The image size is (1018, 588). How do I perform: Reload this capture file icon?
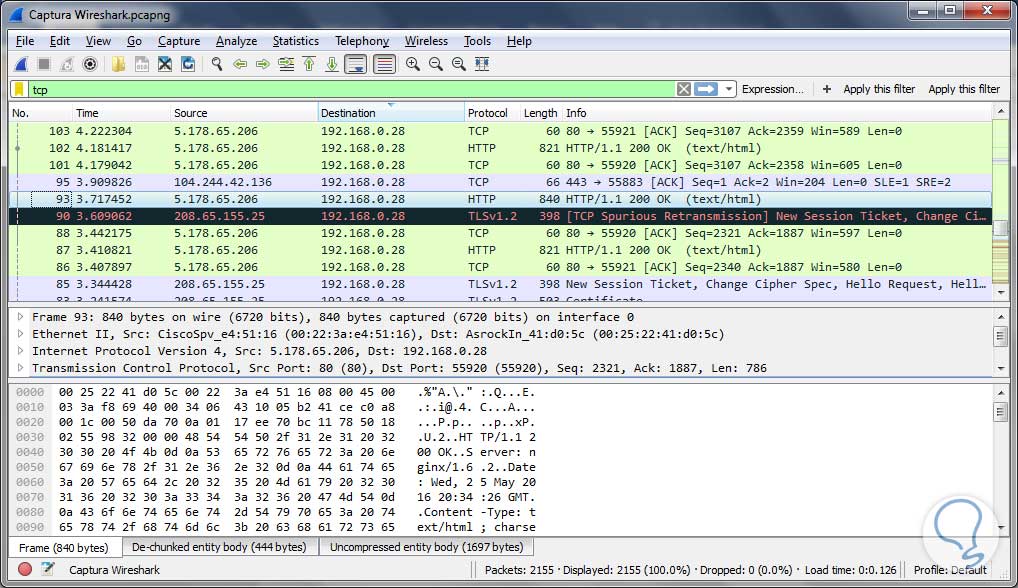click(x=188, y=64)
